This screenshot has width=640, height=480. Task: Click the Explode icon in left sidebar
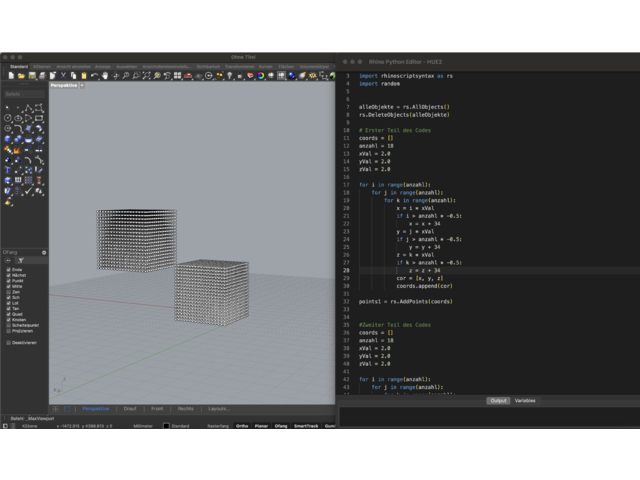click(x=17, y=150)
